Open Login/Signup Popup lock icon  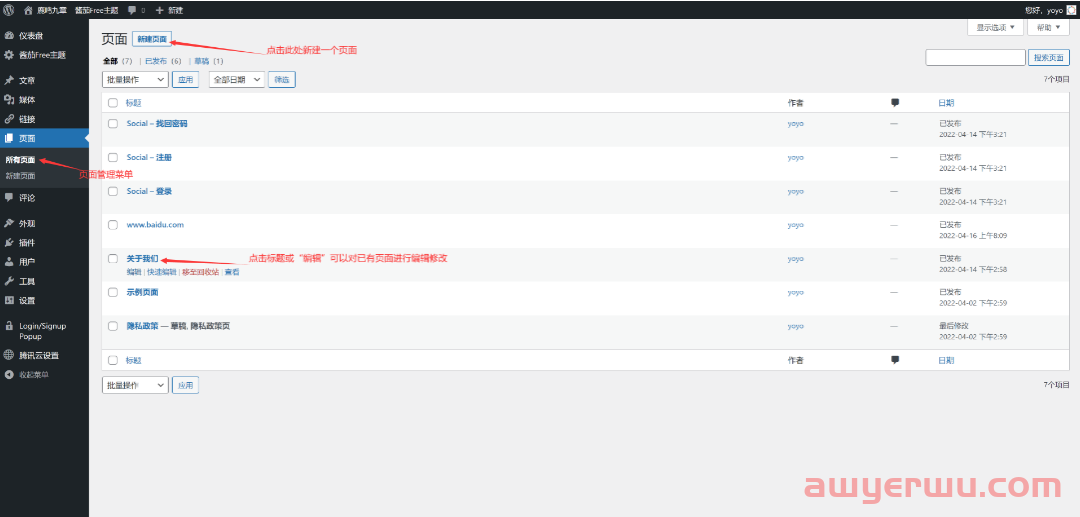9,326
